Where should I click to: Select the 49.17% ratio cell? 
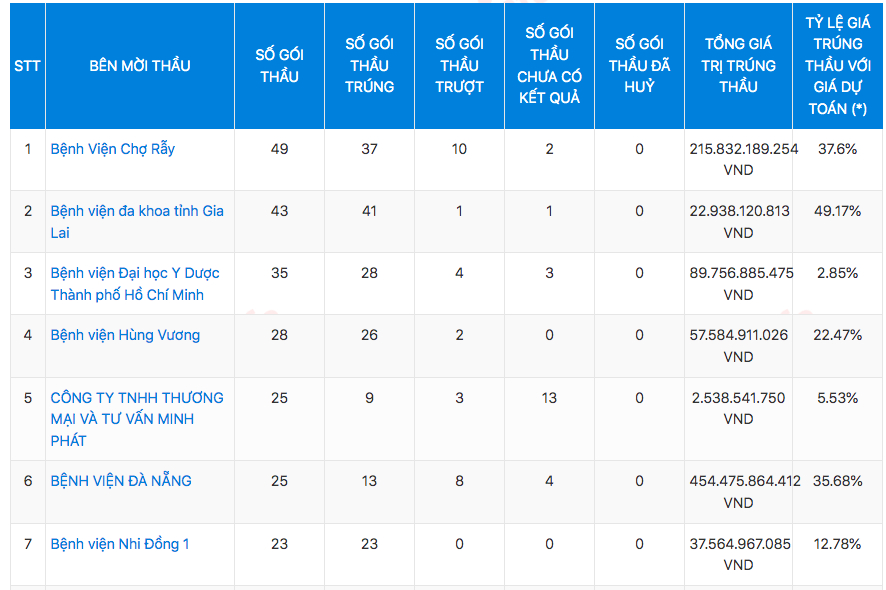point(838,211)
